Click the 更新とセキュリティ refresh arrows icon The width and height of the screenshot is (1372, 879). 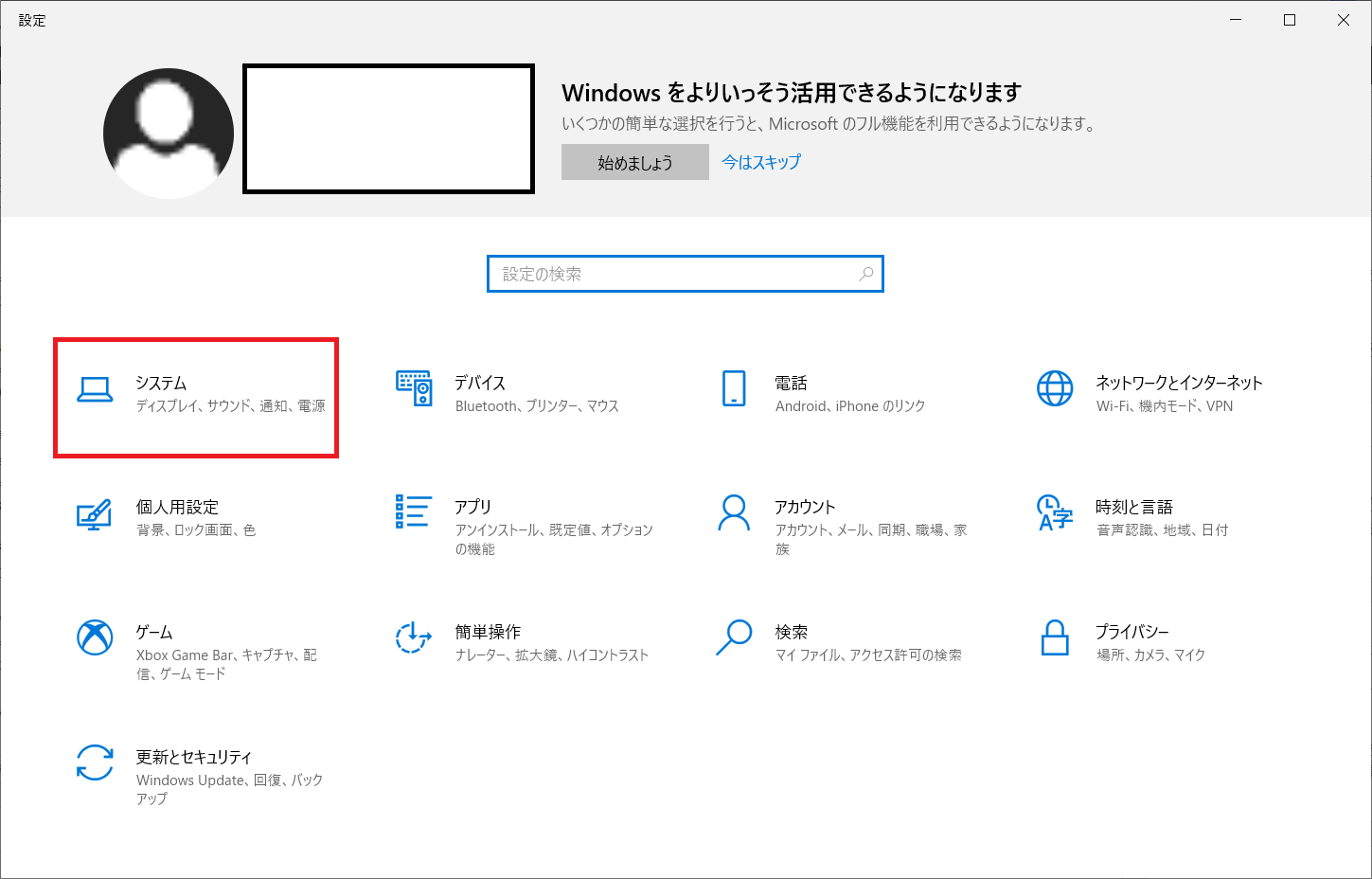coord(95,762)
